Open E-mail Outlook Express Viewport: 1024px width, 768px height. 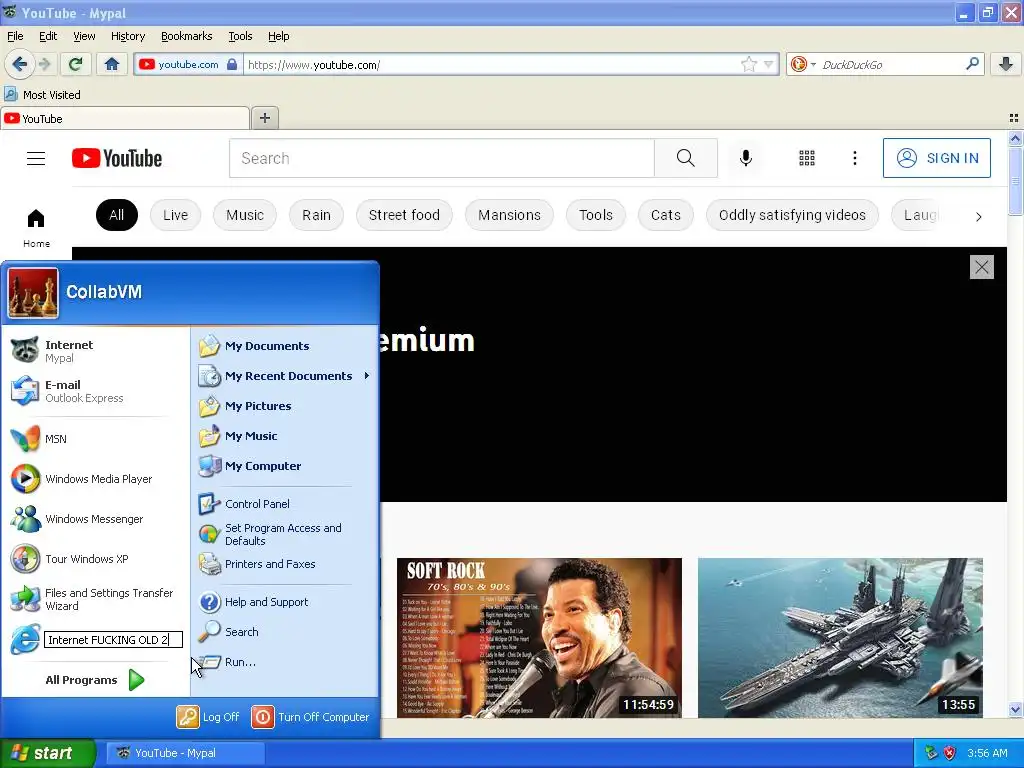coord(96,391)
